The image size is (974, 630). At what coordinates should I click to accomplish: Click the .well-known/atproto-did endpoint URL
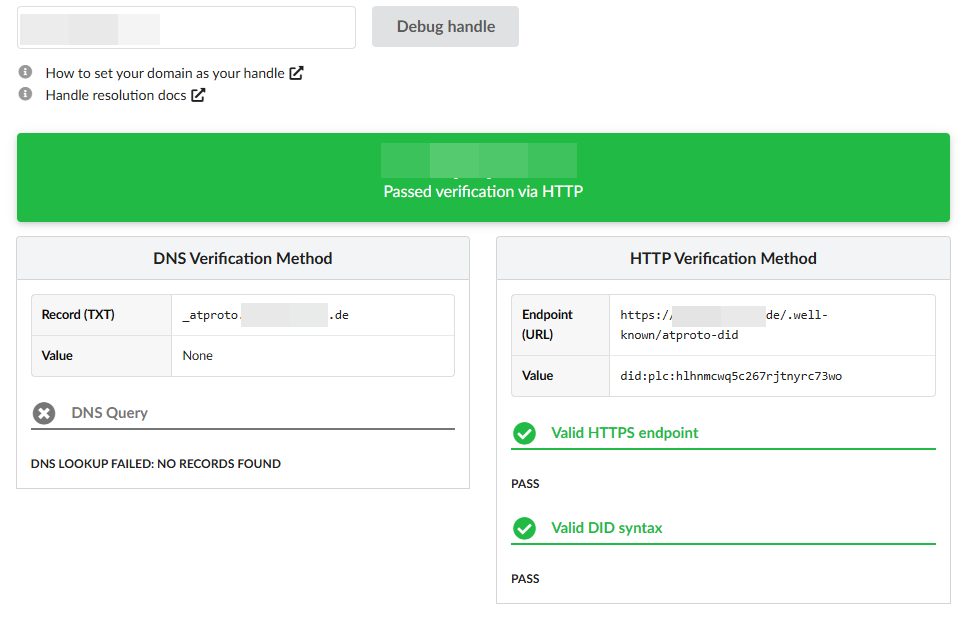[724, 325]
